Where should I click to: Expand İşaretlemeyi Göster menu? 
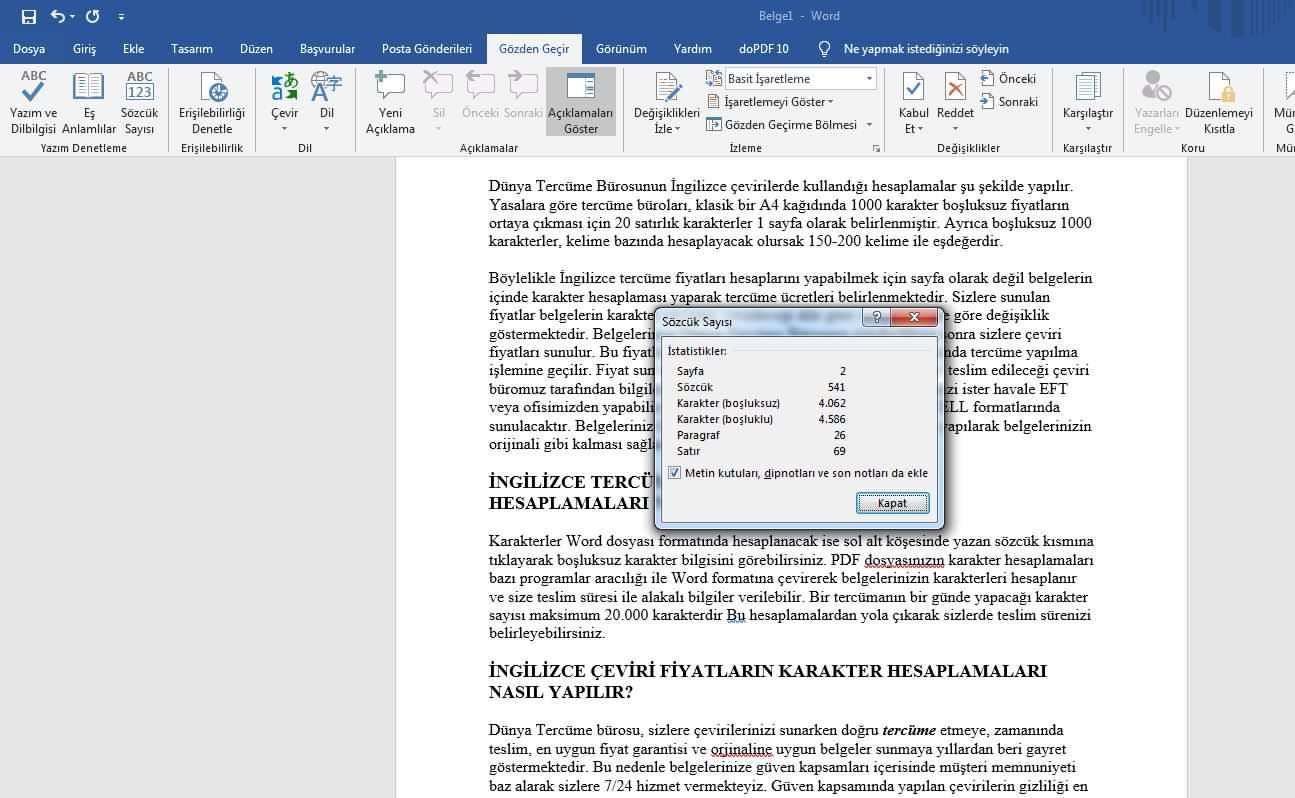pos(770,101)
